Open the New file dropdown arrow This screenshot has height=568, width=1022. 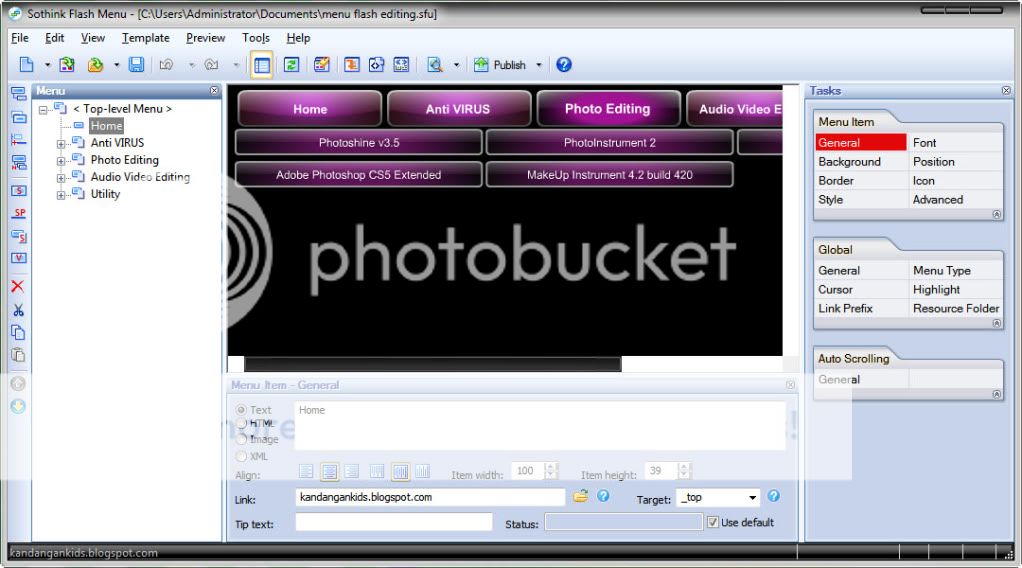[x=47, y=65]
